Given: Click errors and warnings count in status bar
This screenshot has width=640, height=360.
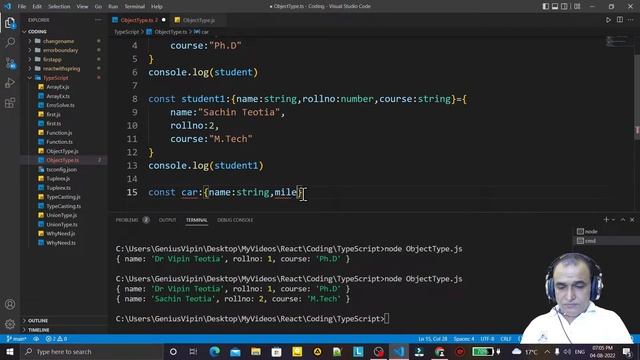Looking at the screenshot, I should [x=56, y=339].
